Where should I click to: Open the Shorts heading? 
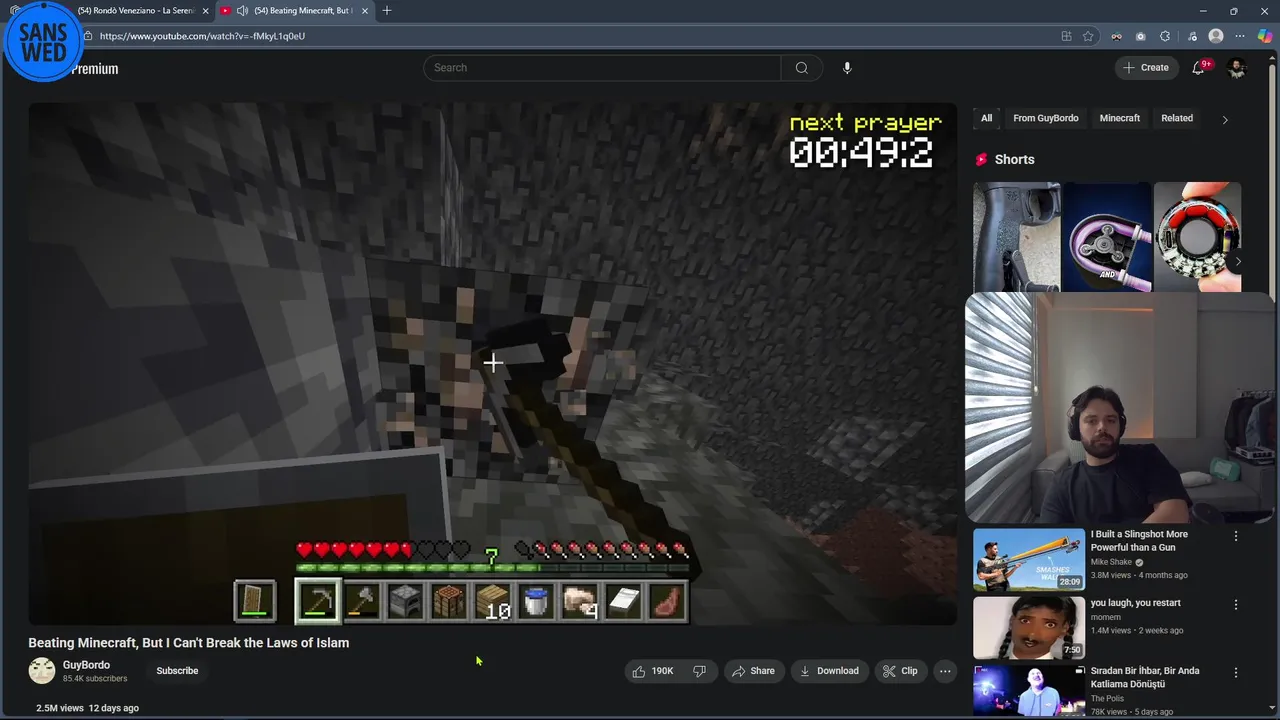(x=1014, y=160)
